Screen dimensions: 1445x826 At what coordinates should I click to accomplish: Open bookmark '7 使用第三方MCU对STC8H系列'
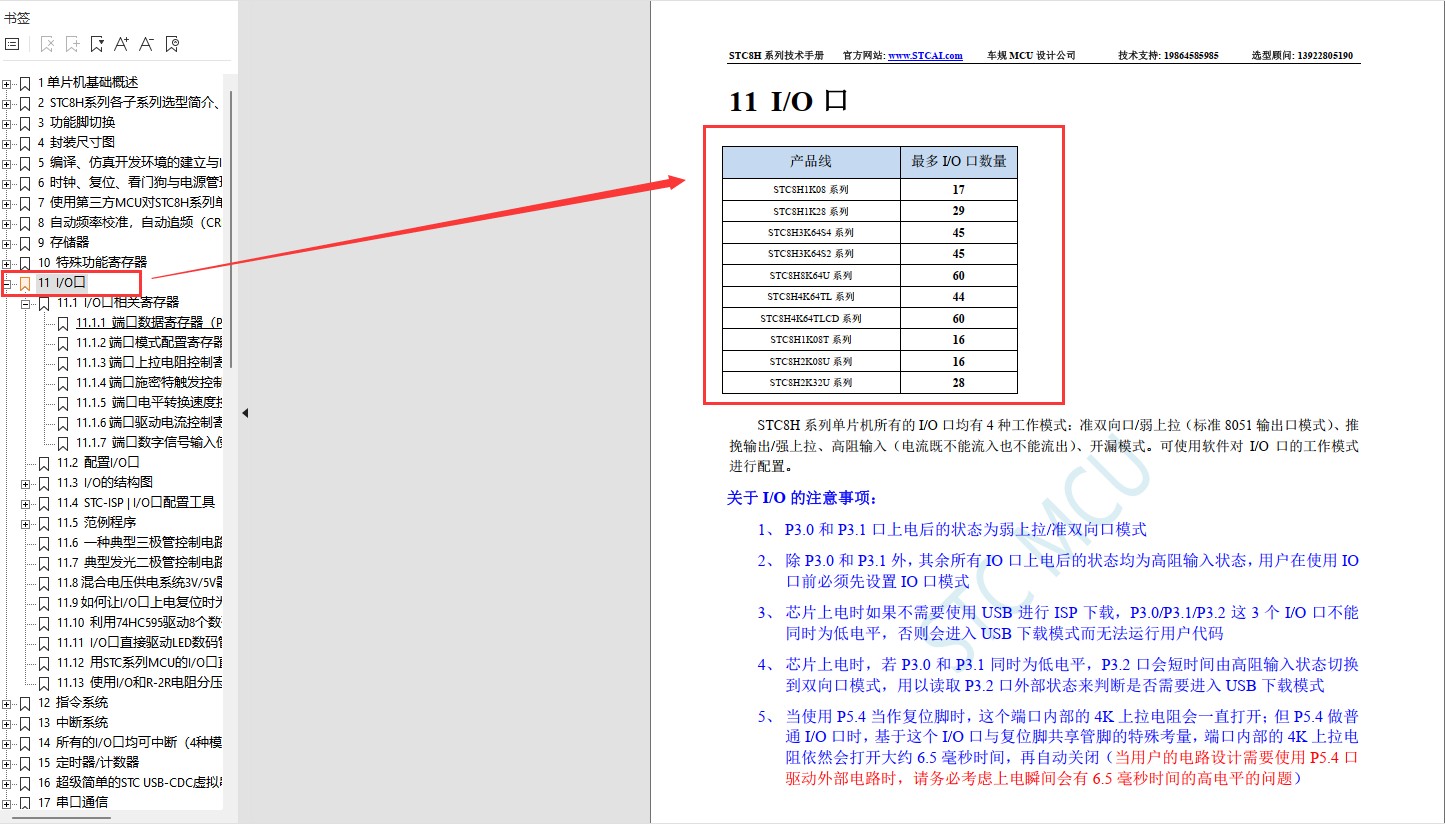(x=129, y=203)
